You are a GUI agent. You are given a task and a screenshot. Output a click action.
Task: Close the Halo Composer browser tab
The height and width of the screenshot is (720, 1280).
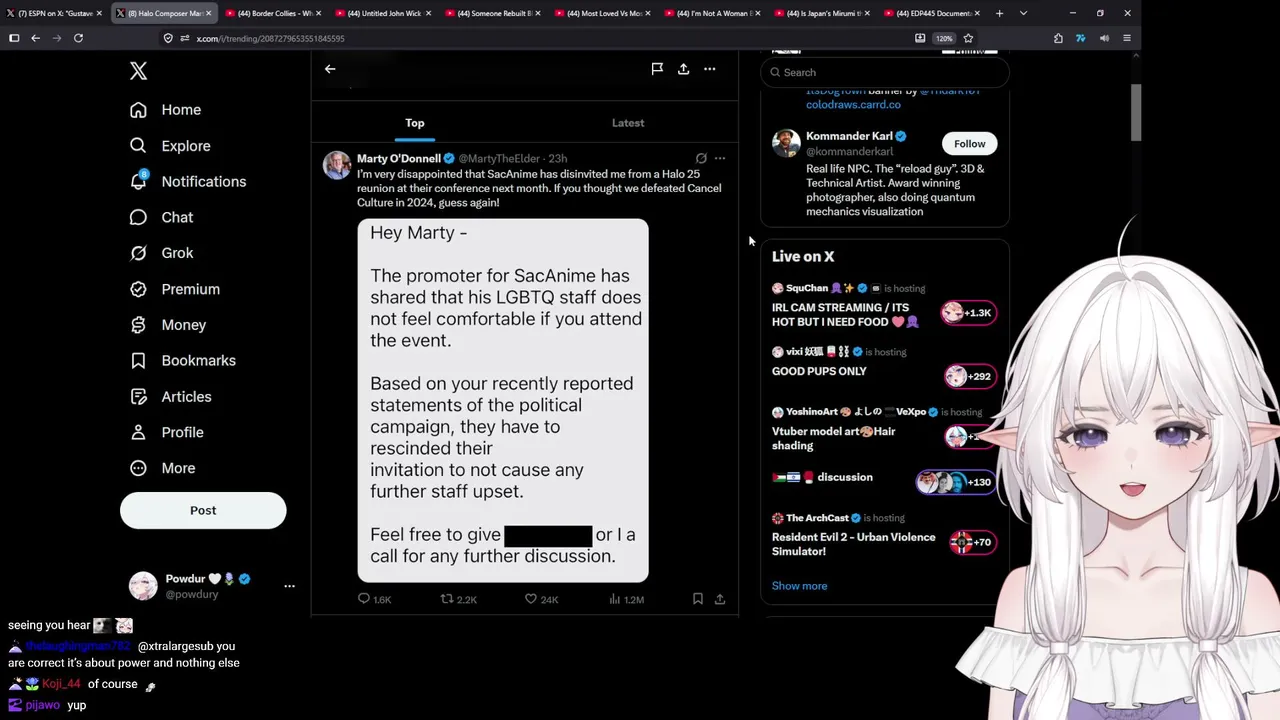208,13
